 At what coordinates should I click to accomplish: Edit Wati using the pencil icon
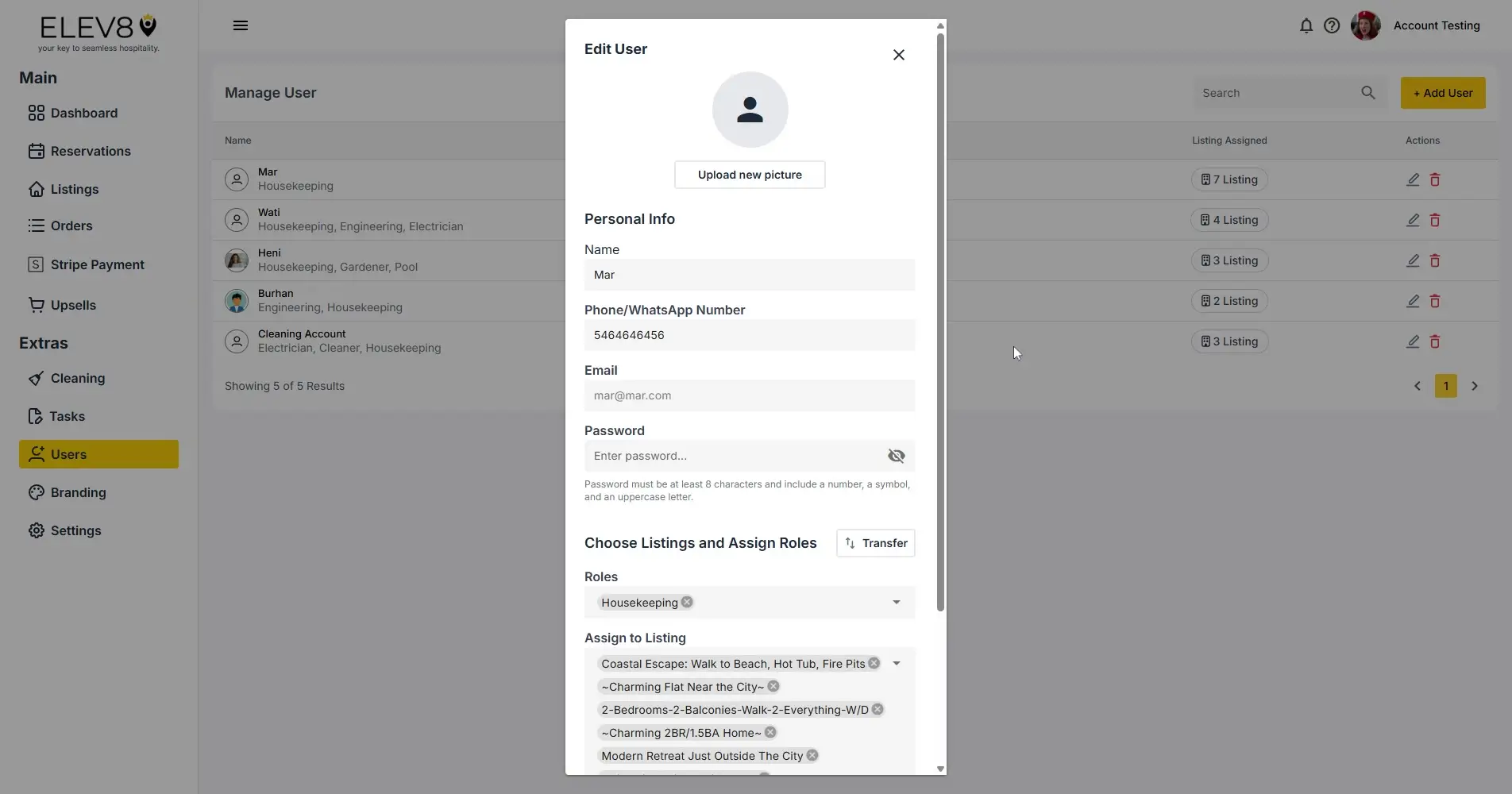1413,220
